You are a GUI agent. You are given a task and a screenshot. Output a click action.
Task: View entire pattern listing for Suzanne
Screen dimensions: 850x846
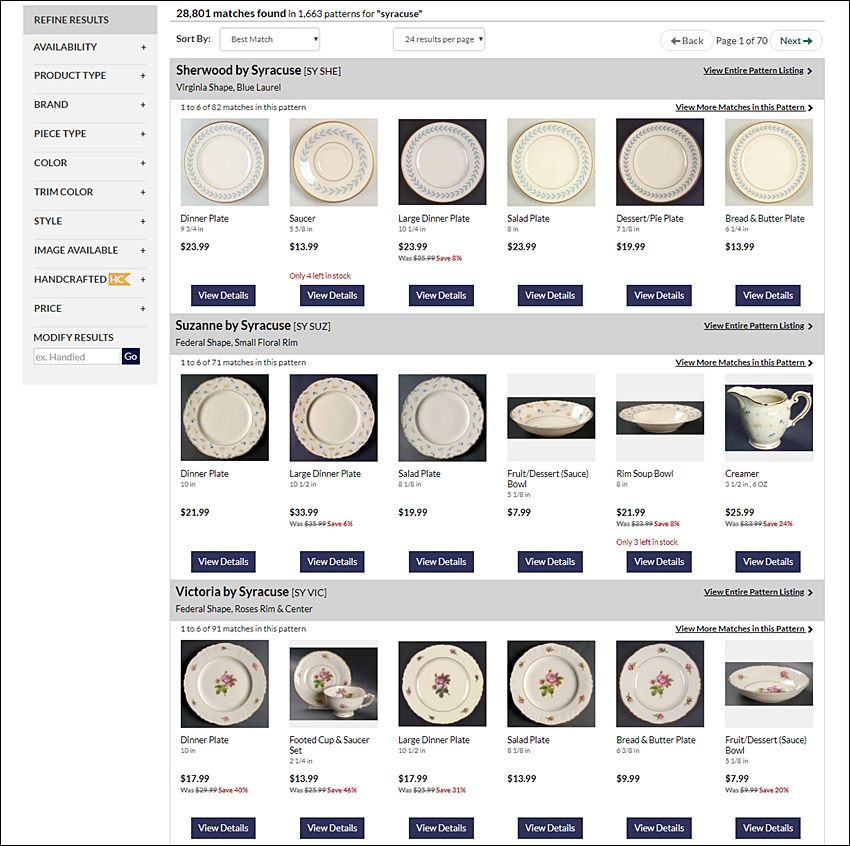pos(758,326)
